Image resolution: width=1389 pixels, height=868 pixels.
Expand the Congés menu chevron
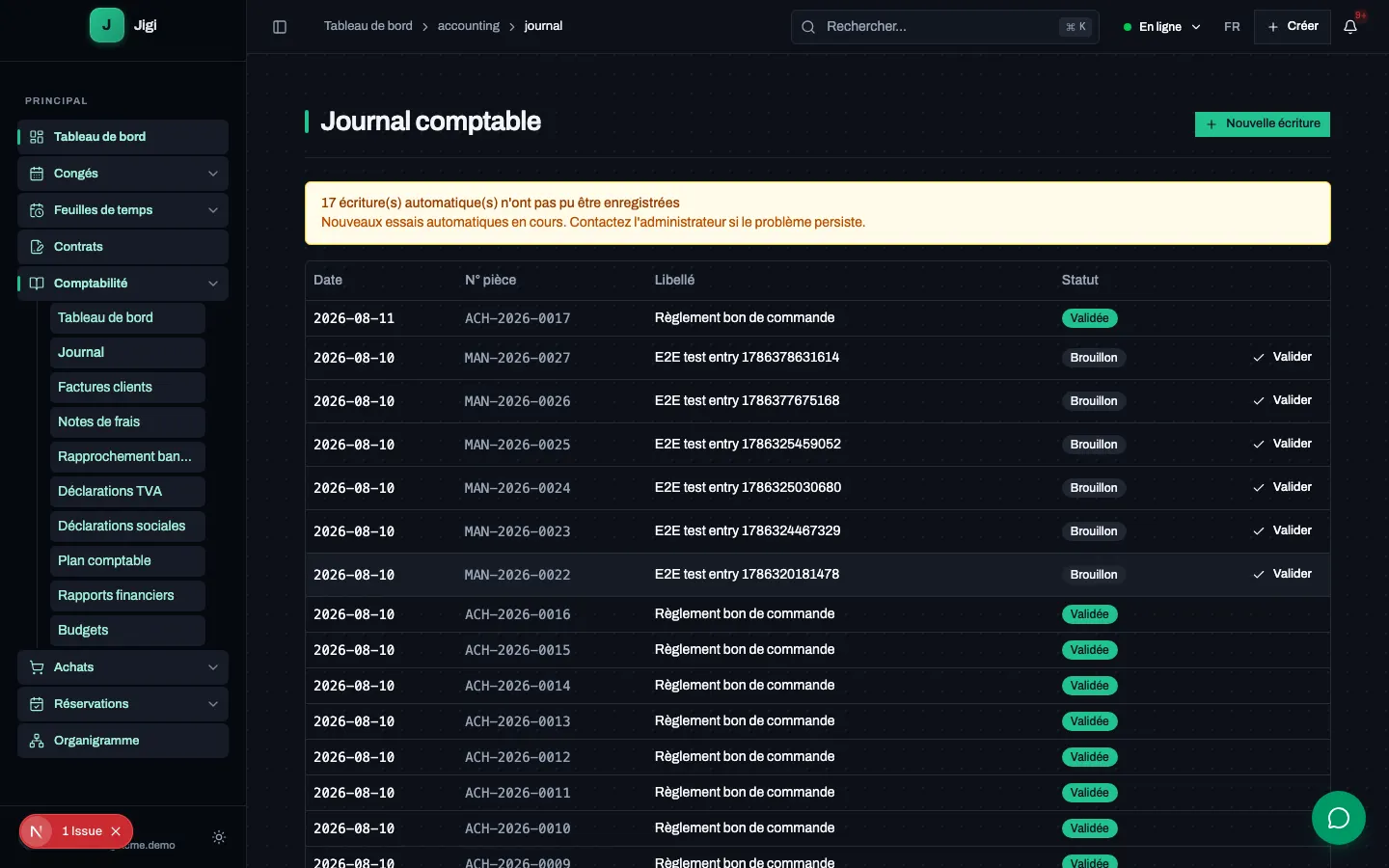(x=213, y=174)
